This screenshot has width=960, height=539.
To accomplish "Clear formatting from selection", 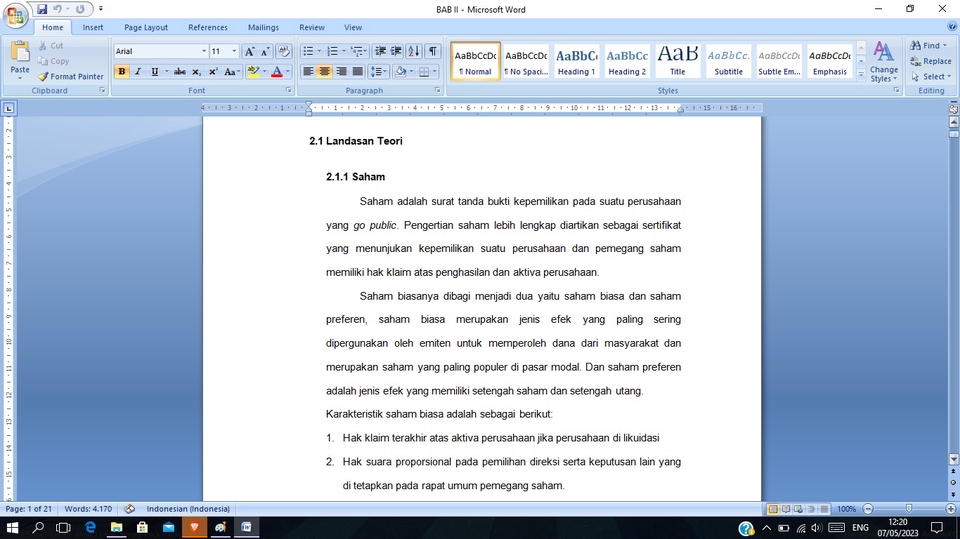I will pyautogui.click(x=283, y=51).
